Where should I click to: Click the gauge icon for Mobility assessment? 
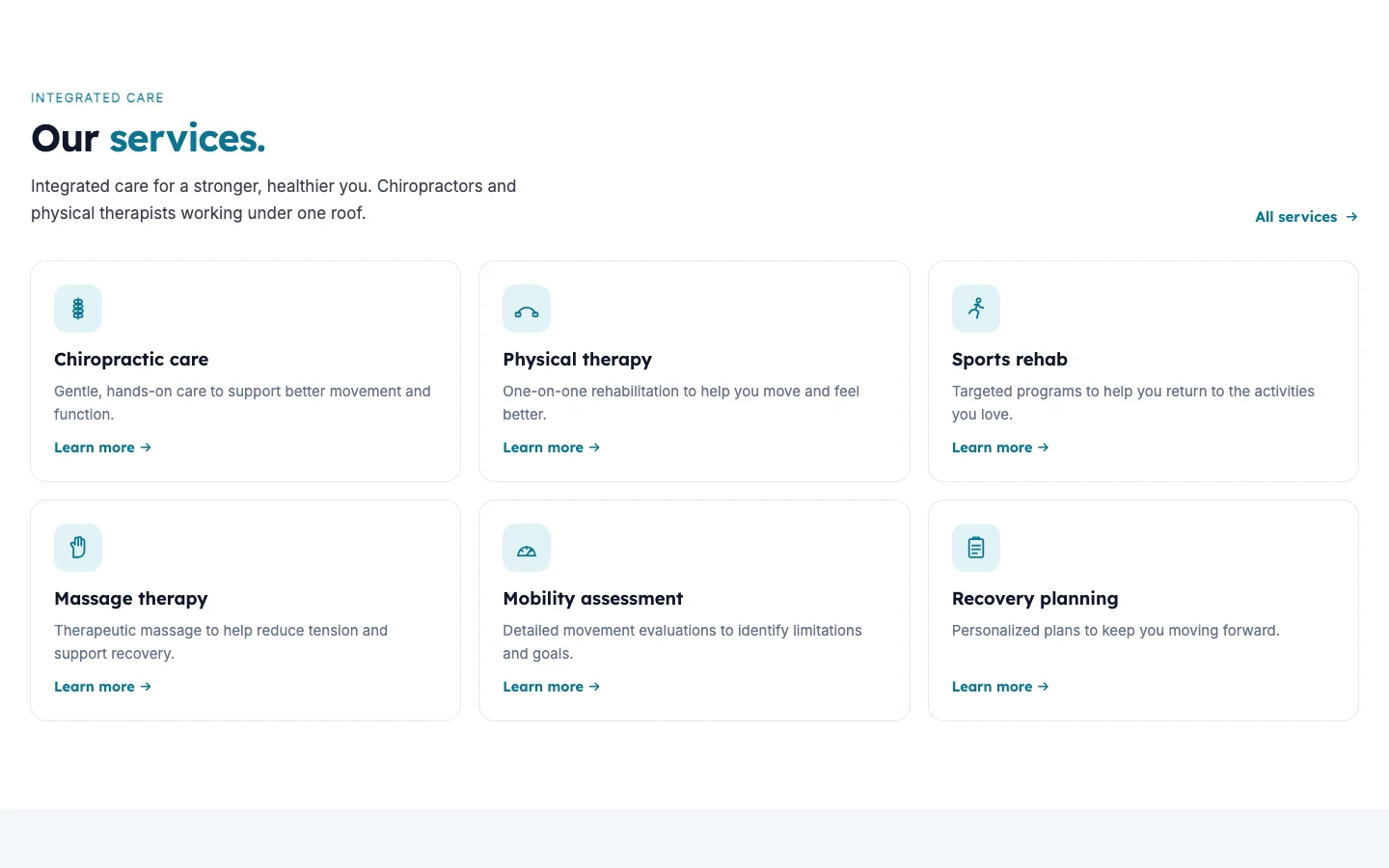pos(527,548)
